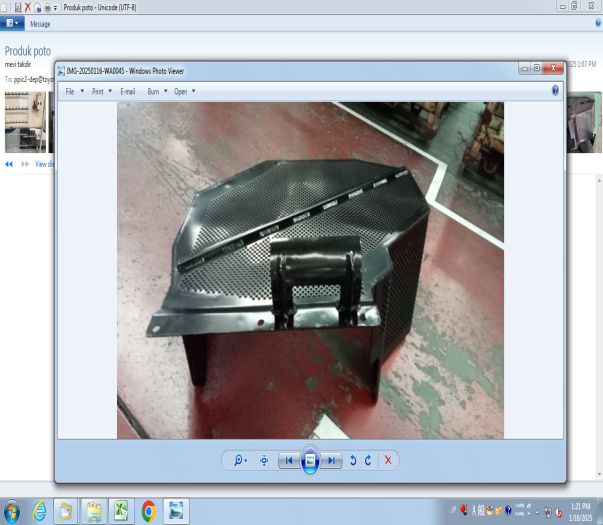Viewport: 603px width, 525px height.
Task: Click the displayed metal part photo
Action: tap(310, 270)
